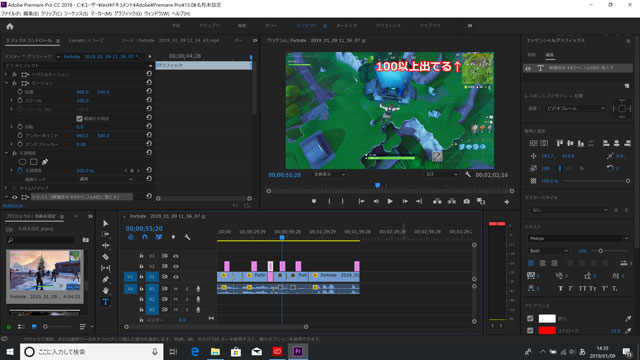
Task: Click the red stroke color swatch
Action: tap(547, 331)
